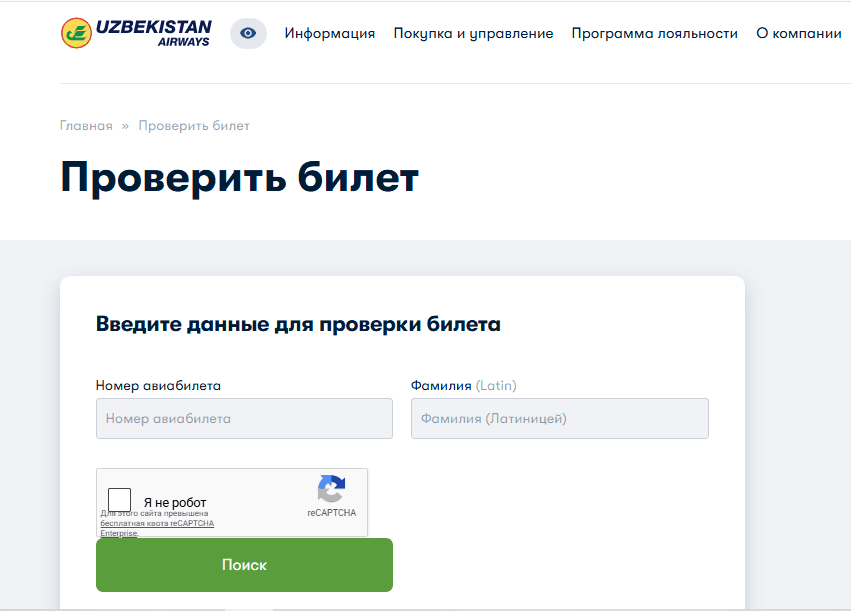Click the Я не робот label text
Screen dimensions: 851x611
[x=175, y=502]
